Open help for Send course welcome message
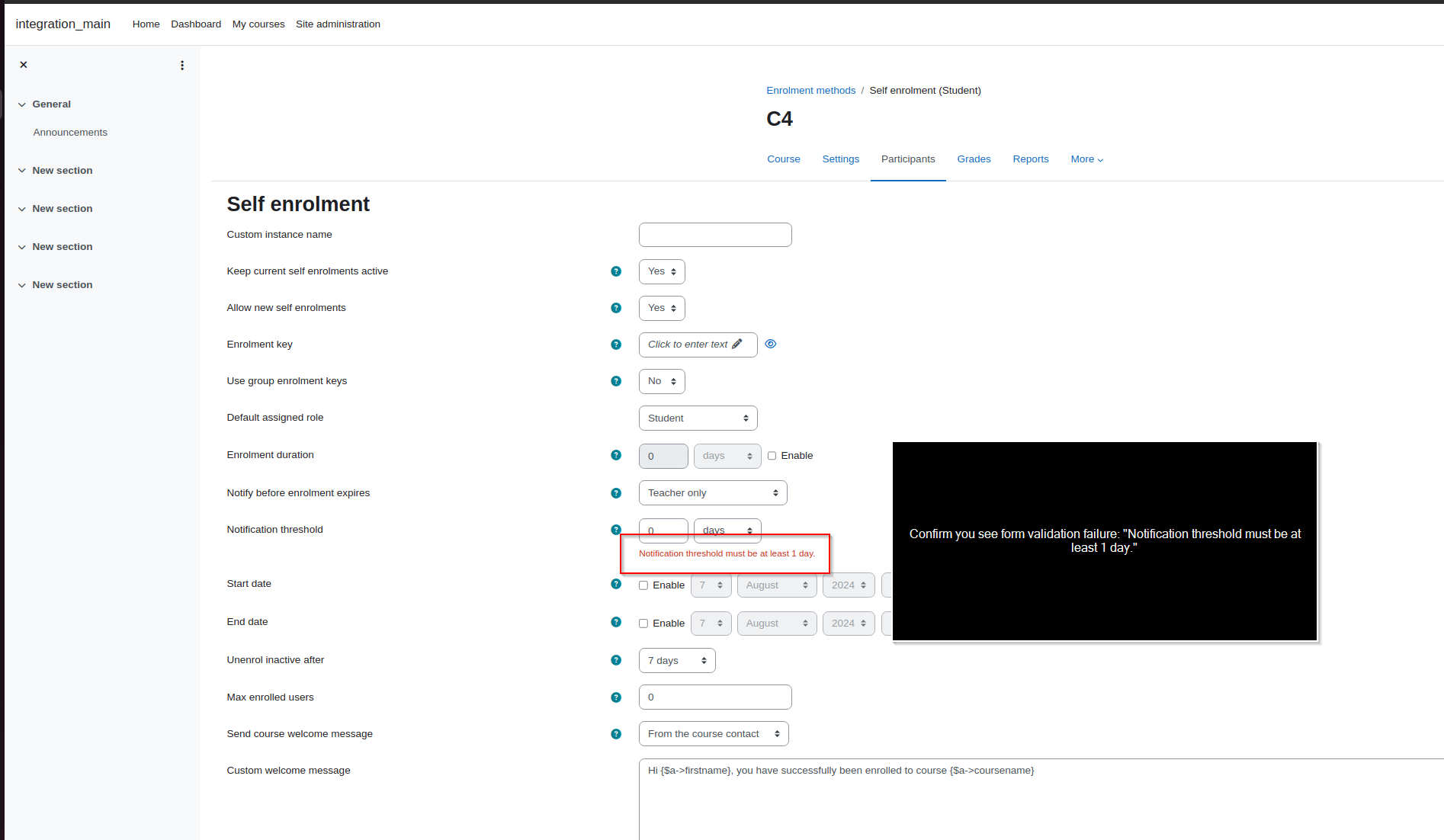The height and width of the screenshot is (840, 1444). (616, 734)
